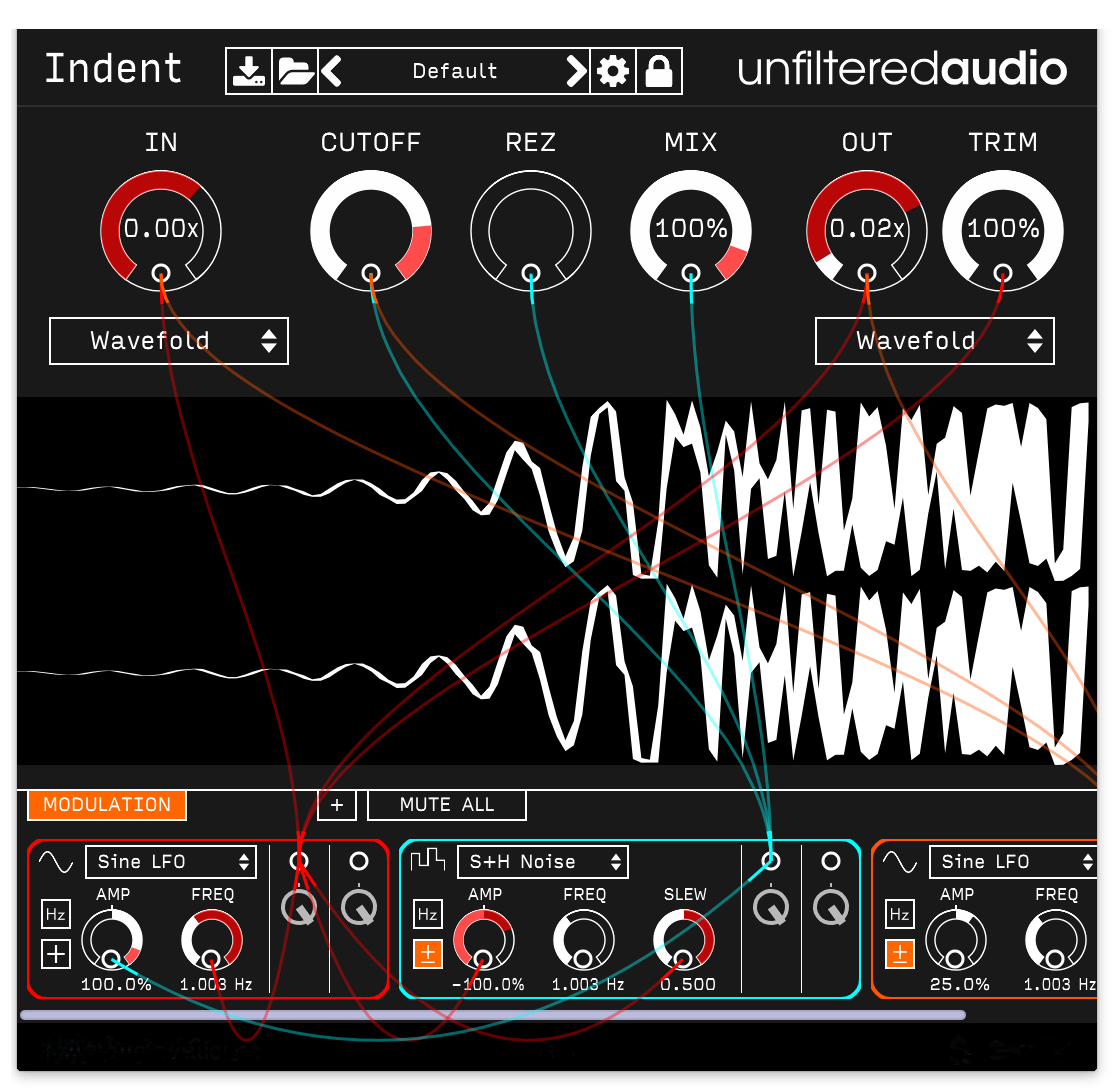Click sine wave icon of third Sine LFO module

pyautogui.click(x=900, y=862)
